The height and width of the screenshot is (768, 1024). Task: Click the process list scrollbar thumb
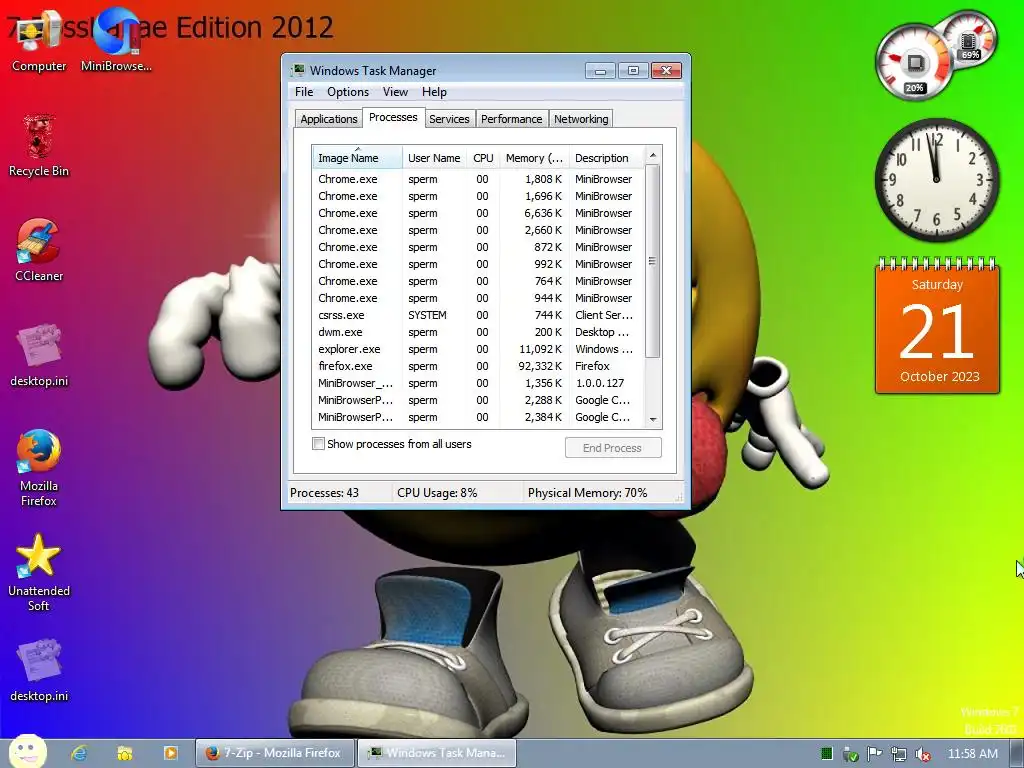652,261
